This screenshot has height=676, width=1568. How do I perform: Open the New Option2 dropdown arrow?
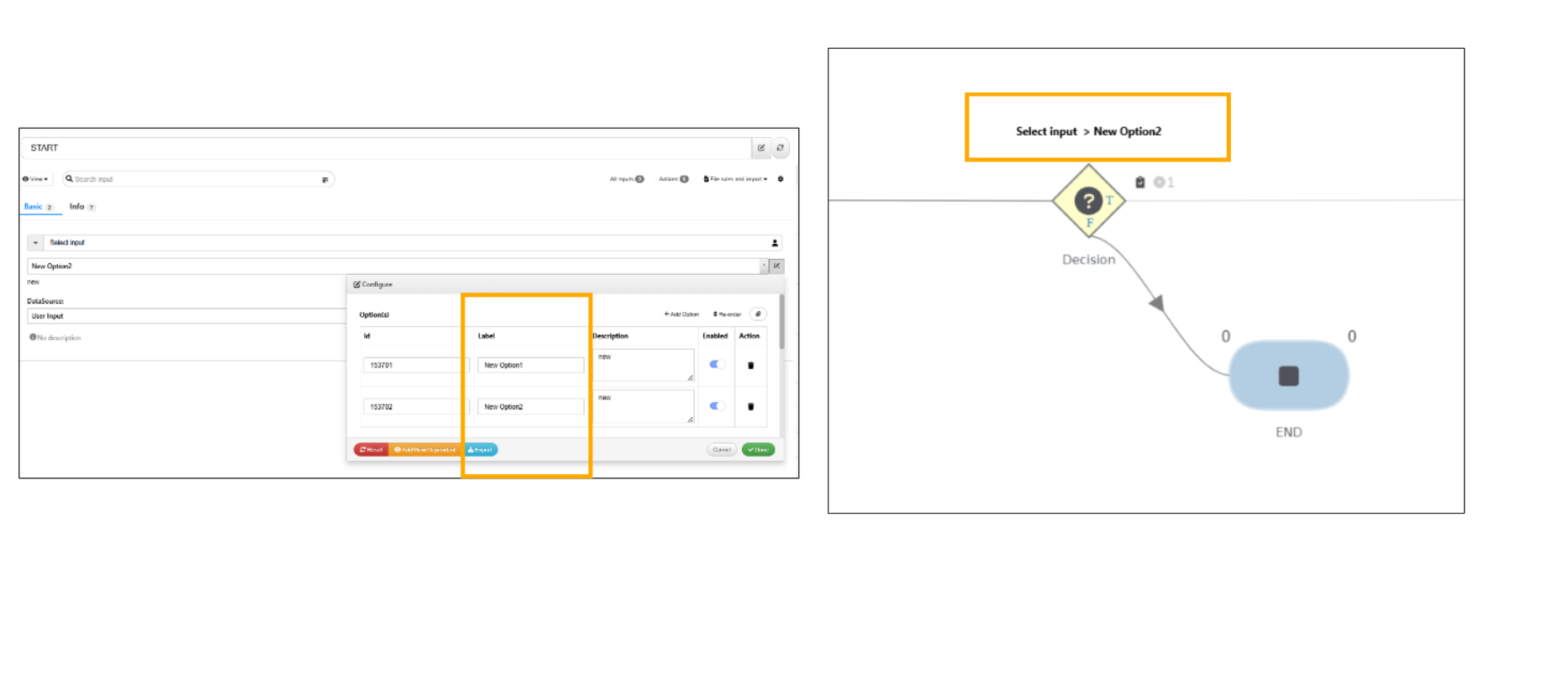pyautogui.click(x=764, y=267)
